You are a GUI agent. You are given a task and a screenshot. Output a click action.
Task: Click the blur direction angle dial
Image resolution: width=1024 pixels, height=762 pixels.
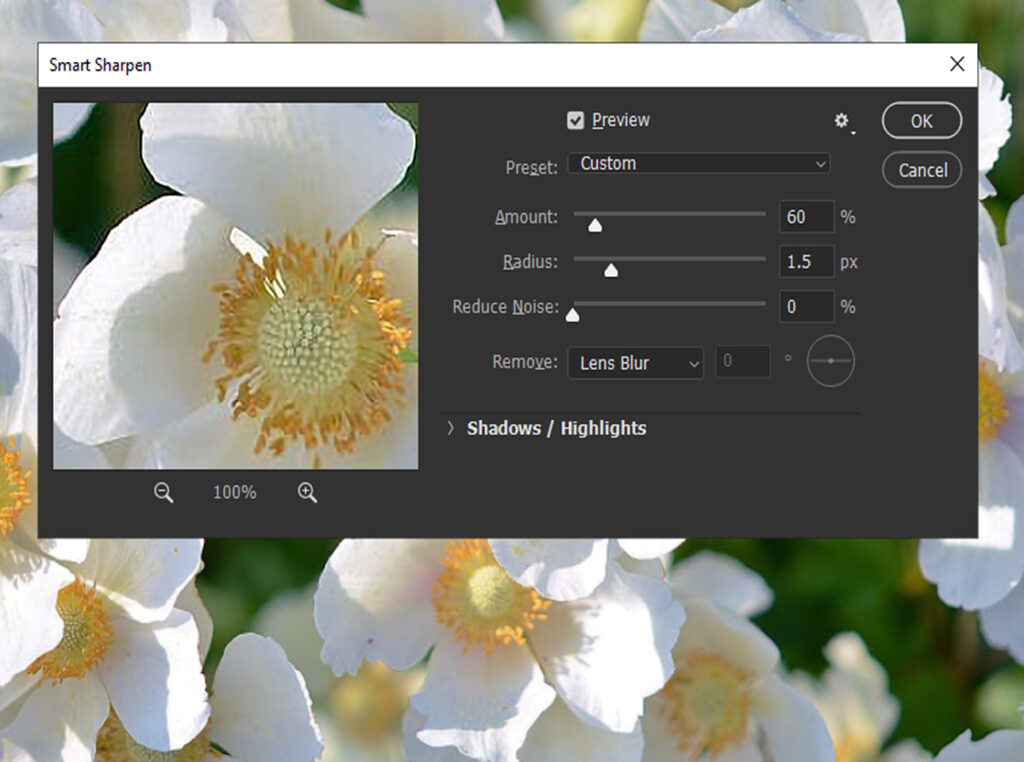pyautogui.click(x=829, y=361)
